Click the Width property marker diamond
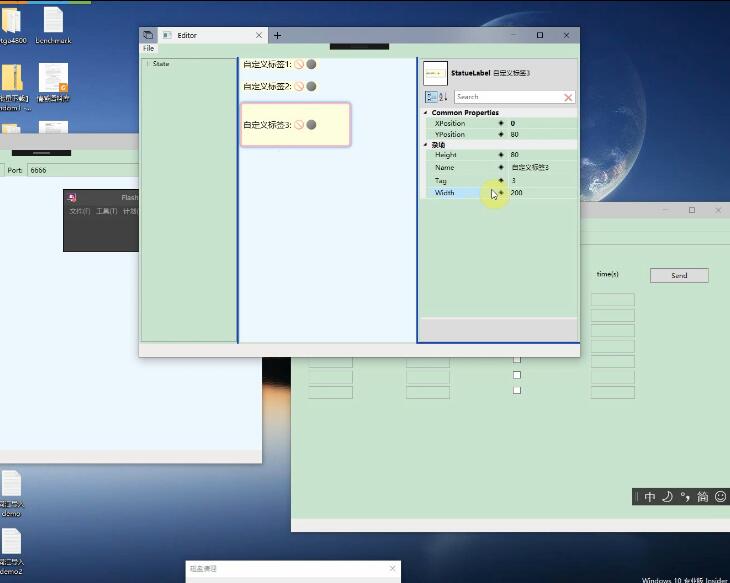 [501, 192]
